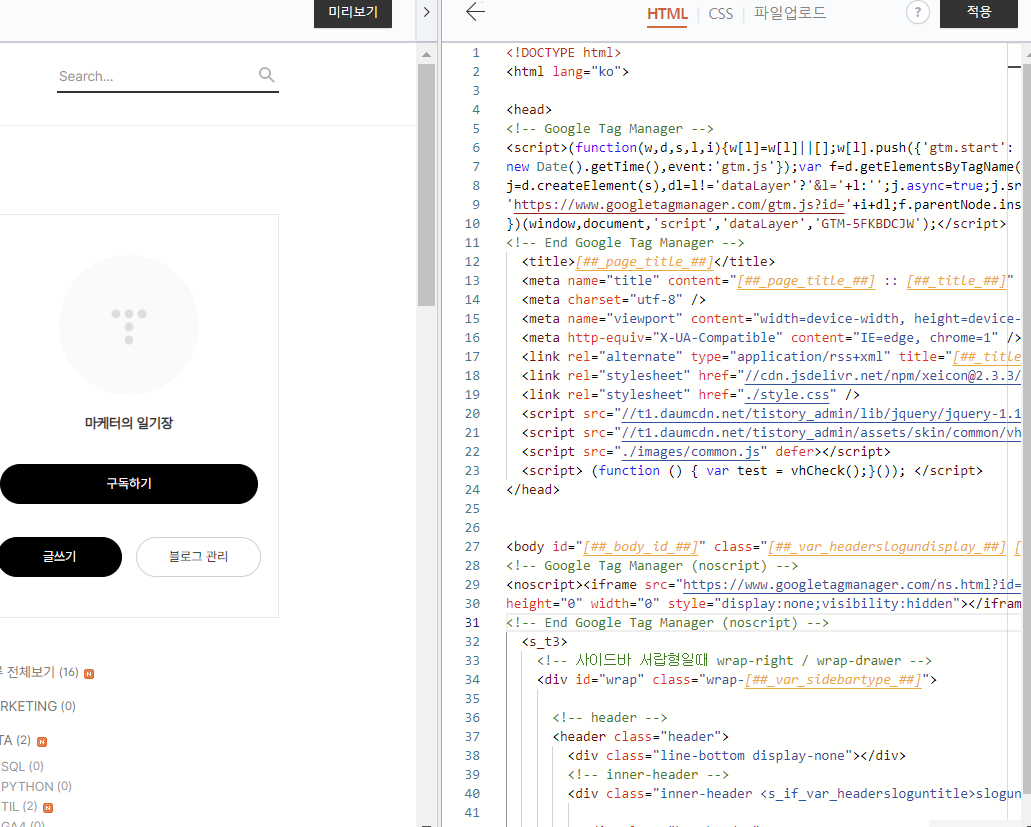This screenshot has height=827, width=1031.
Task: Click the googletagmanager gtm.js URL on line 9
Action: tap(679, 204)
